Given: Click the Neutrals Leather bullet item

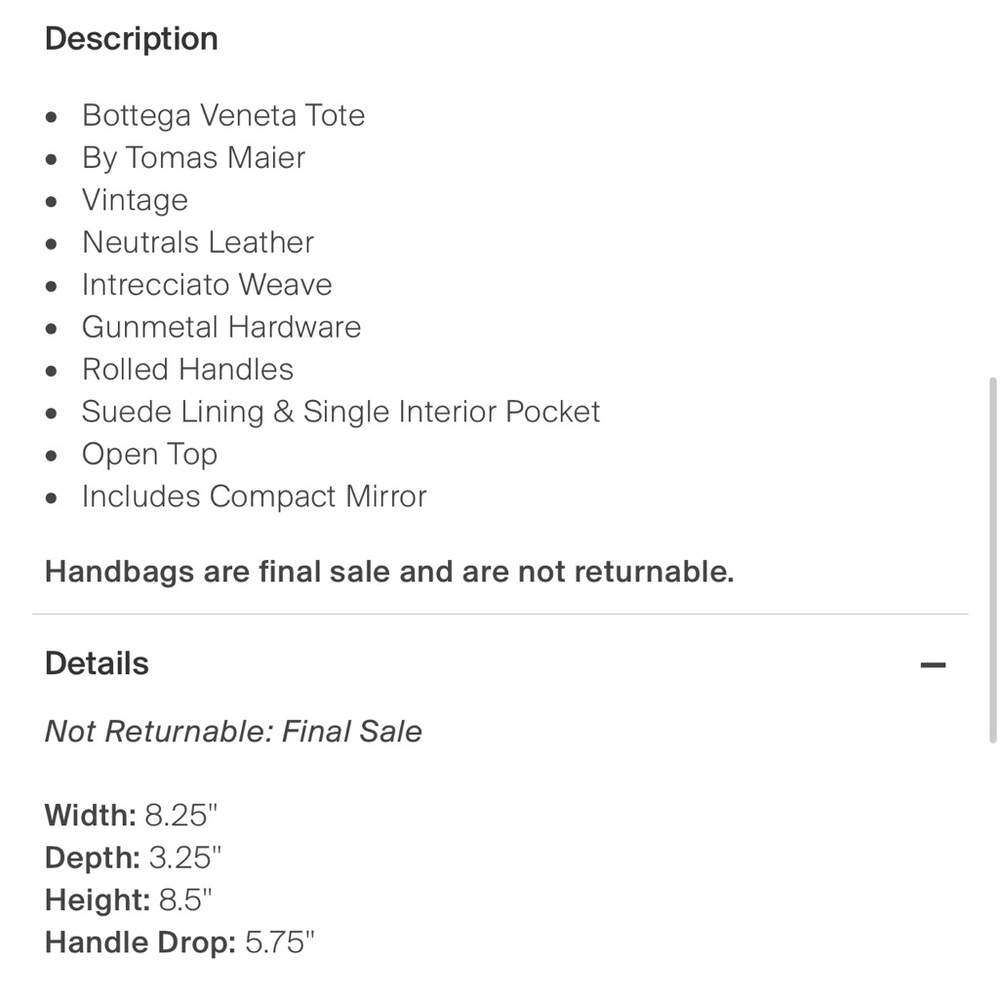Looking at the screenshot, I should pyautogui.click(x=198, y=242).
